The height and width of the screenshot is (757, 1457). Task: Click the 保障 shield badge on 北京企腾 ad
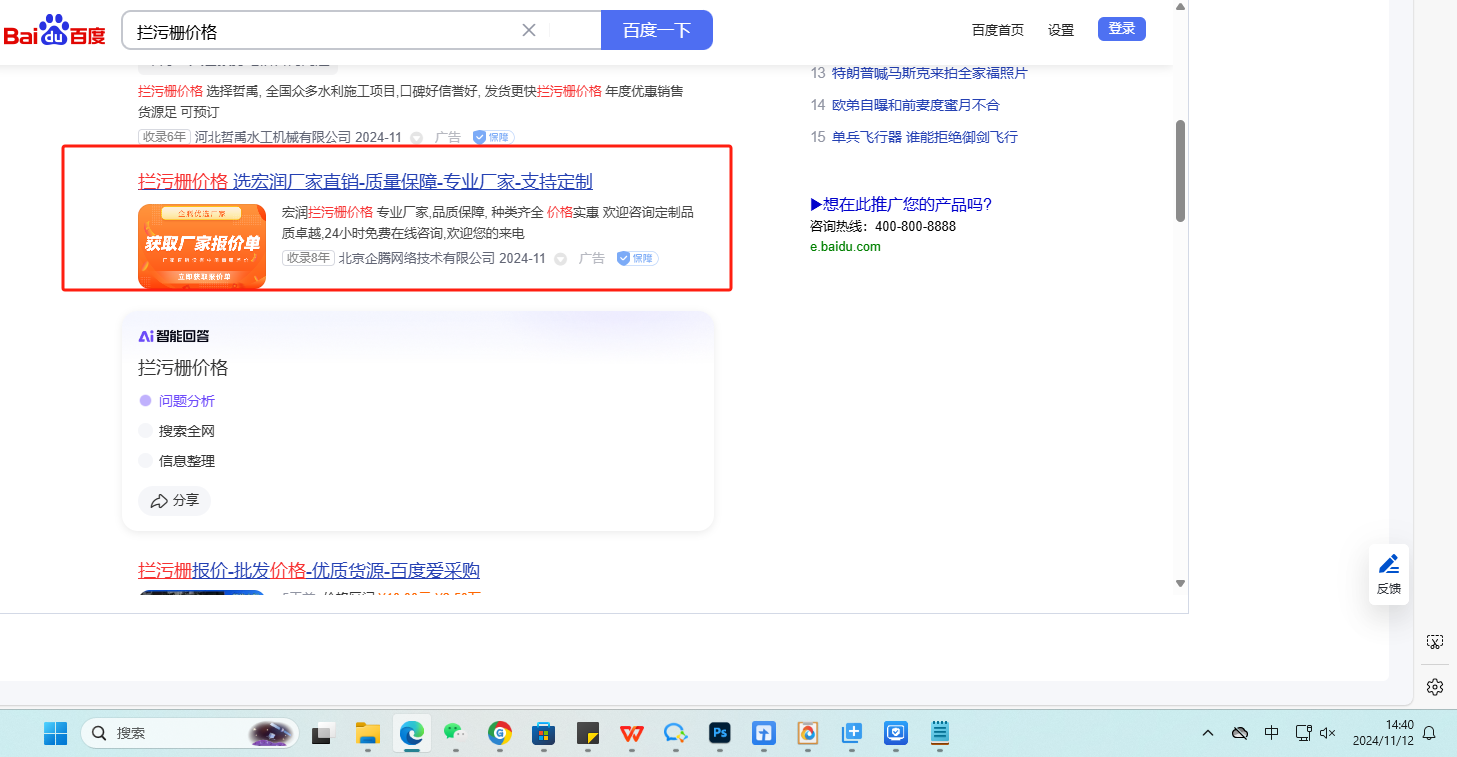click(636, 258)
